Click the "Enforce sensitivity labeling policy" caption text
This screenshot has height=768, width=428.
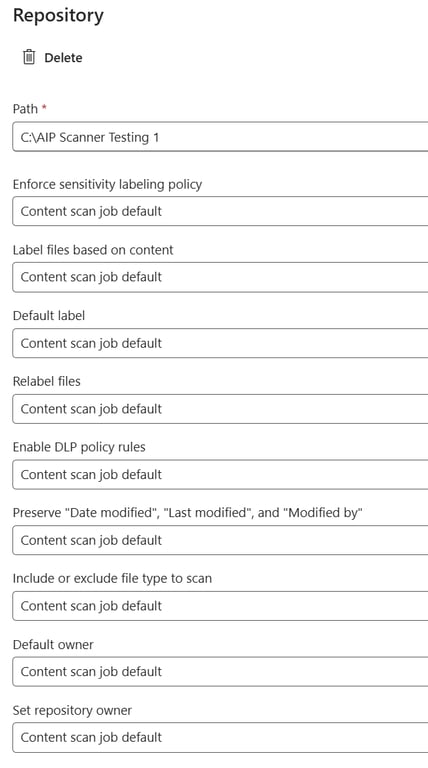tap(107, 184)
